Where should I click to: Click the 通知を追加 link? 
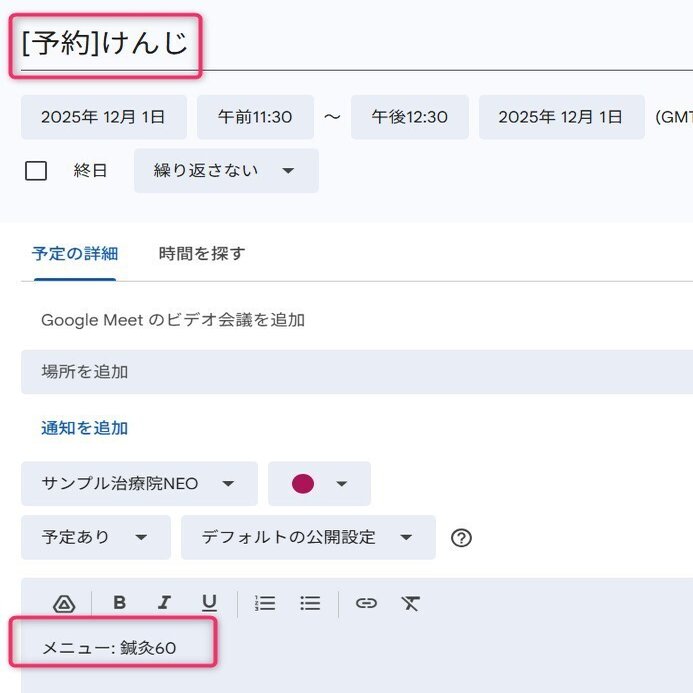[x=85, y=428]
